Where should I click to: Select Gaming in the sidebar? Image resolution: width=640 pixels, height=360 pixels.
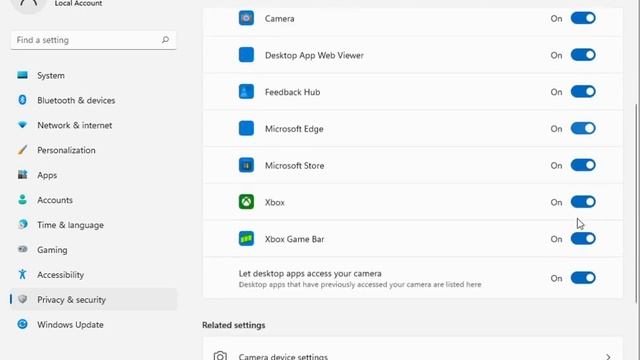94,249
